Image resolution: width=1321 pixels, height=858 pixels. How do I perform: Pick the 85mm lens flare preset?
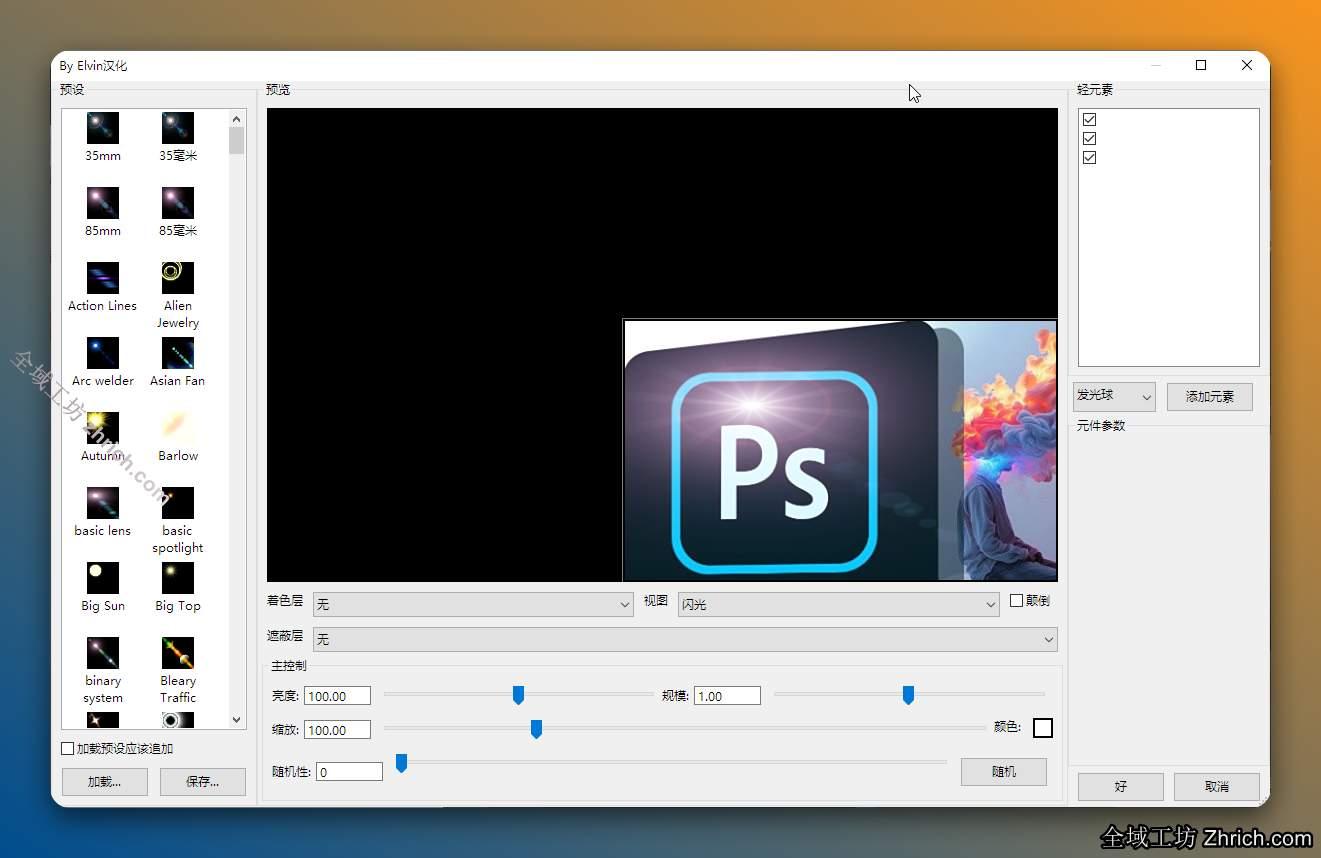tap(103, 212)
